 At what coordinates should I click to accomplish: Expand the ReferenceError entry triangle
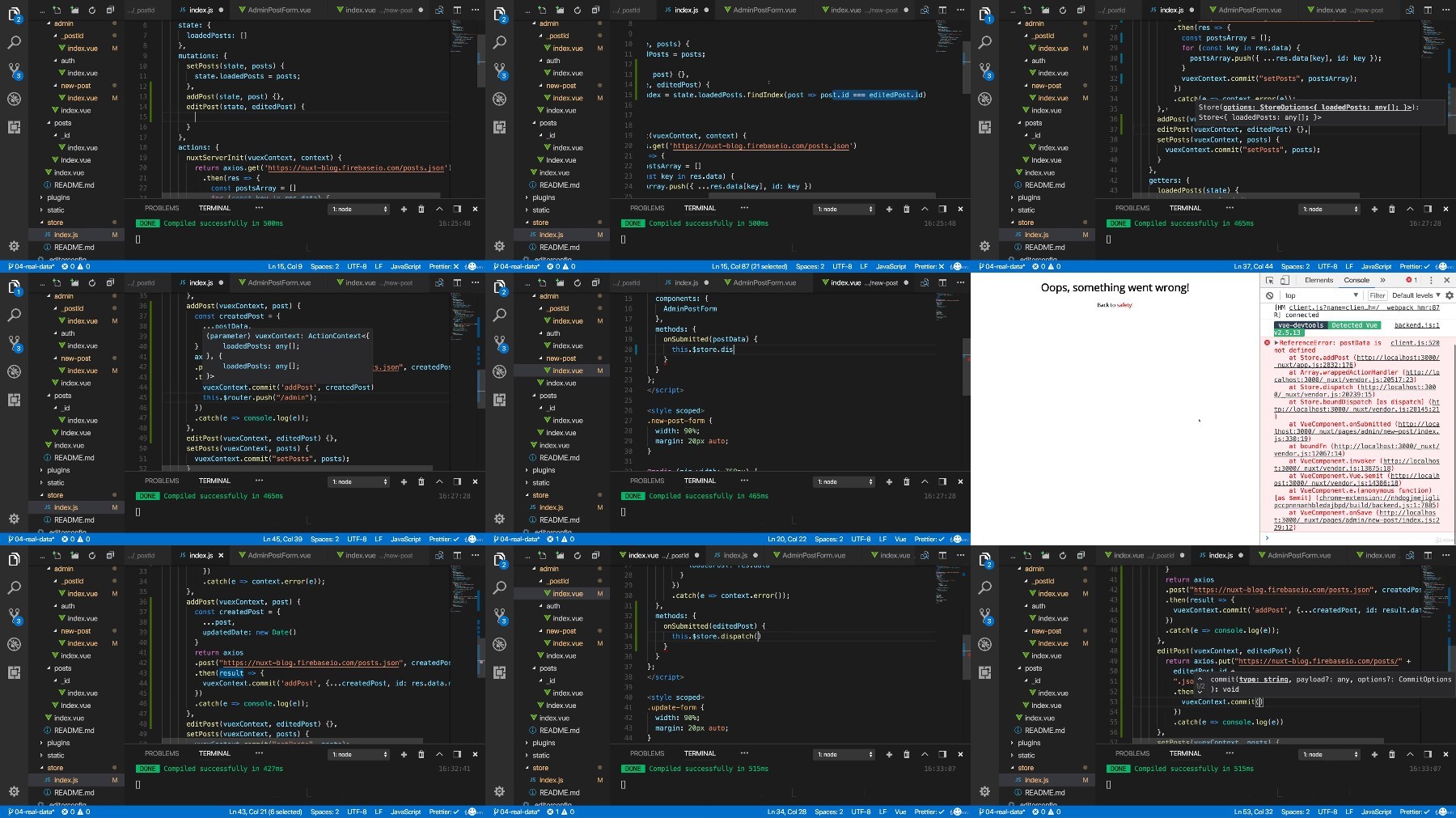[1276, 343]
